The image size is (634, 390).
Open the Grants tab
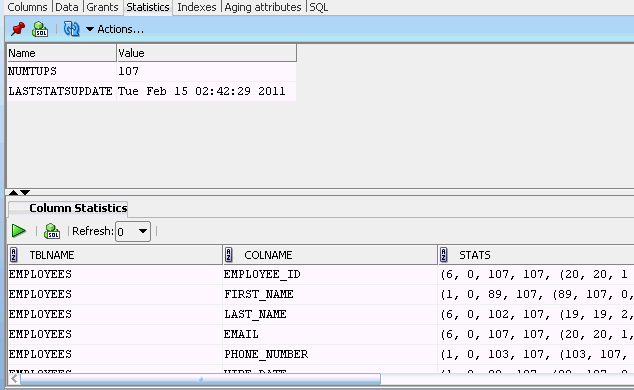pos(102,7)
